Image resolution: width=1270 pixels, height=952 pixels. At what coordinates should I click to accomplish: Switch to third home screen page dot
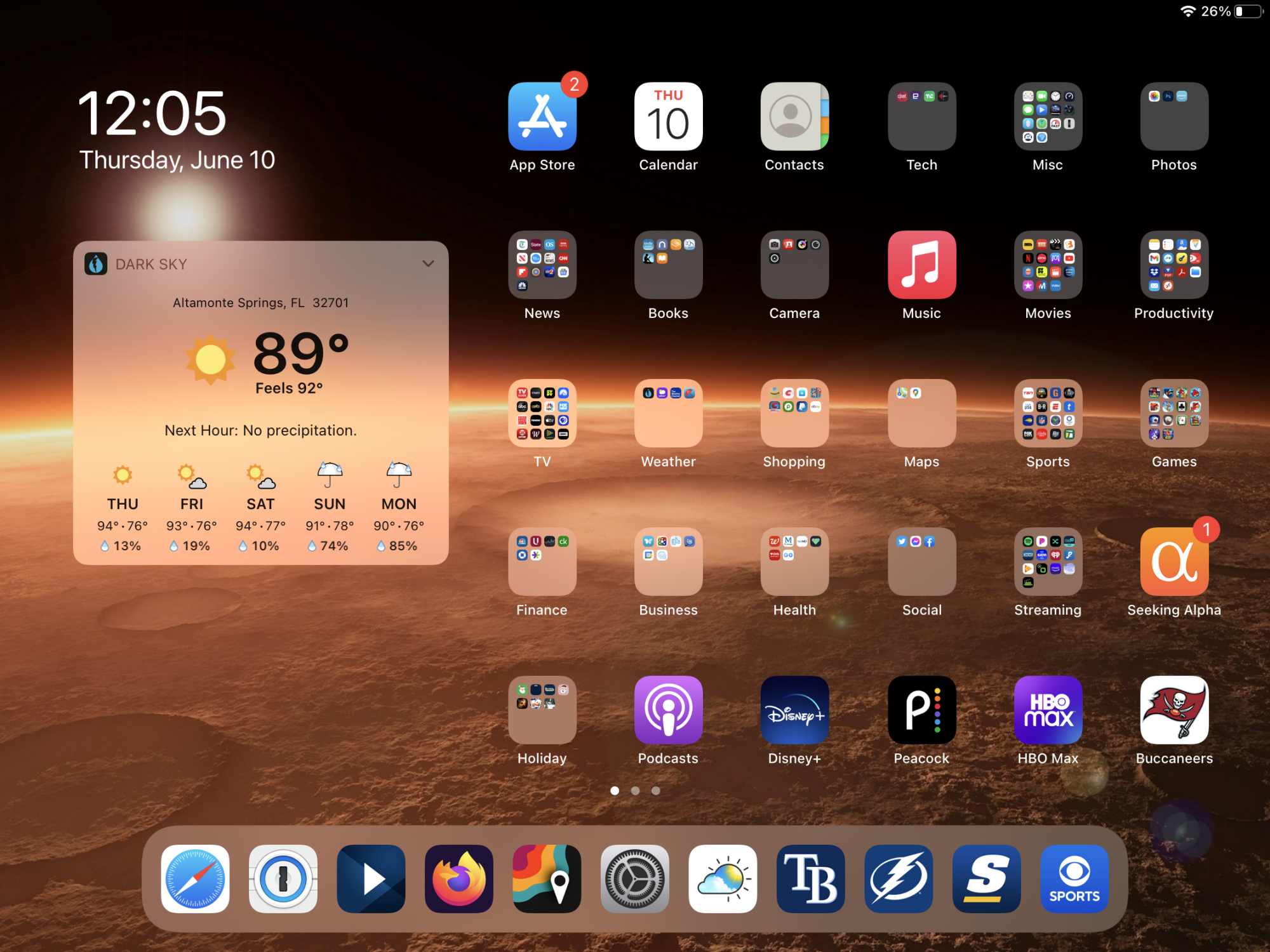click(656, 791)
